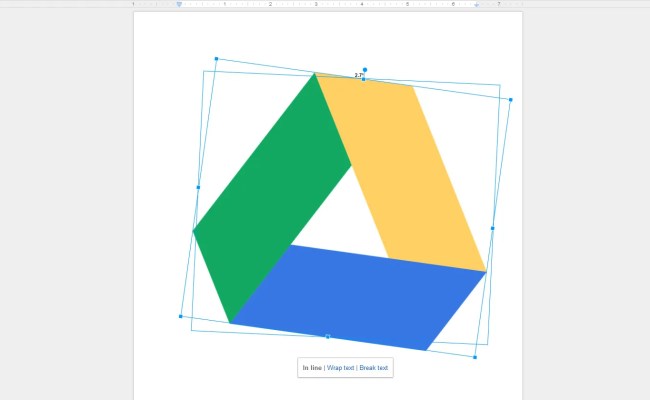Click the right-middle edge resize handle
The height and width of the screenshot is (400, 650).
[492, 228]
